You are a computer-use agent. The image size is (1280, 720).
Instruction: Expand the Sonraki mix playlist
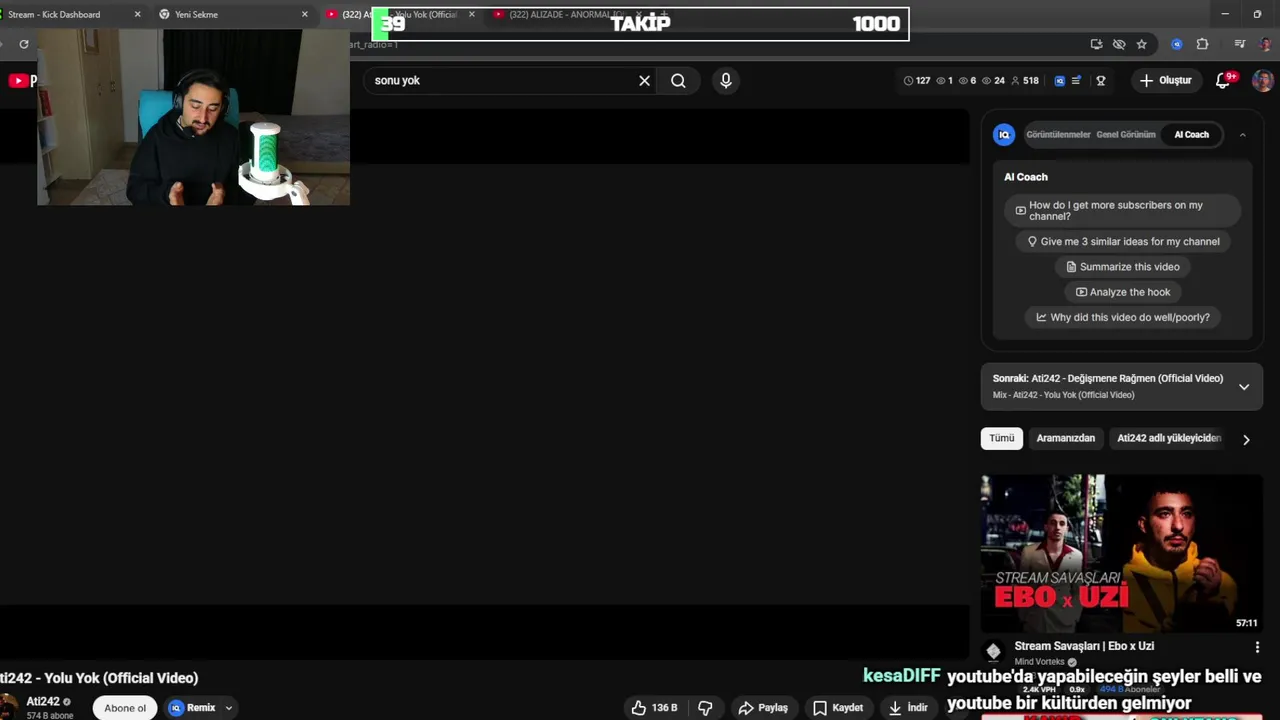(1244, 387)
